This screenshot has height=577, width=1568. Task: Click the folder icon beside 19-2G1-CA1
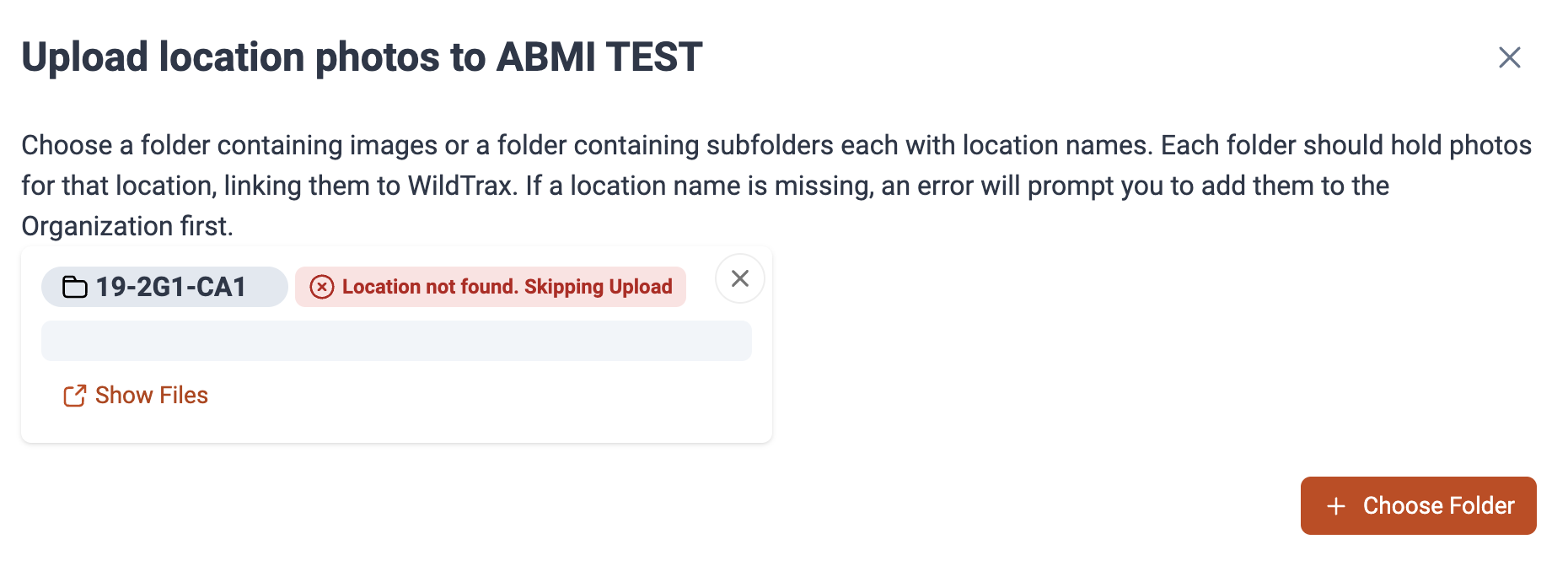click(75, 288)
